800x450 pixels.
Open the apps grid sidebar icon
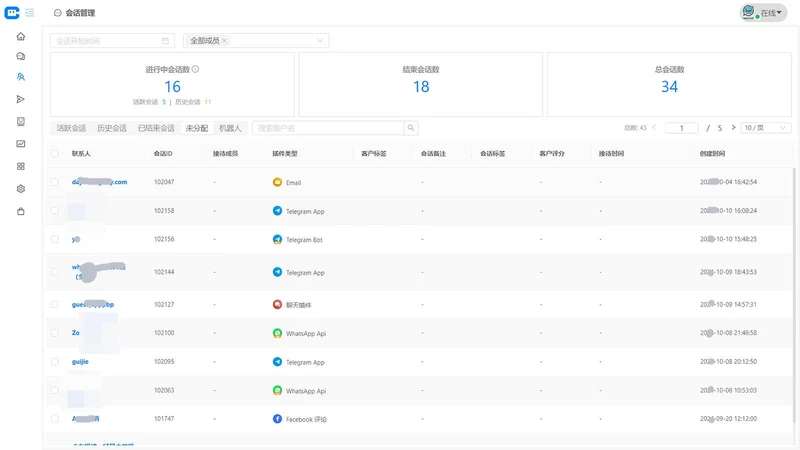click(21, 166)
